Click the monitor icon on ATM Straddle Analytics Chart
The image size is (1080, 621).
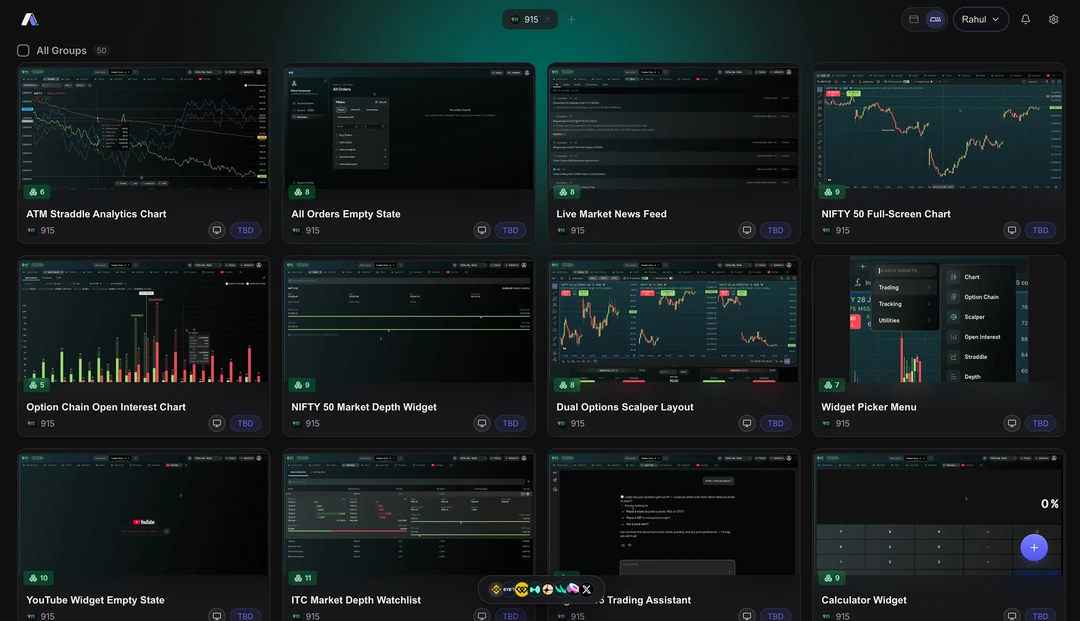217,230
